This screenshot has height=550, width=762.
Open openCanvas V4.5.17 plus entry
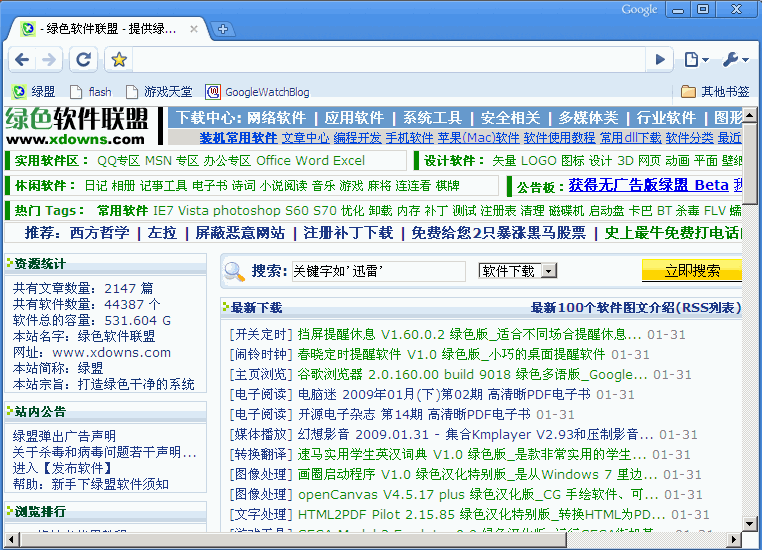(478, 495)
